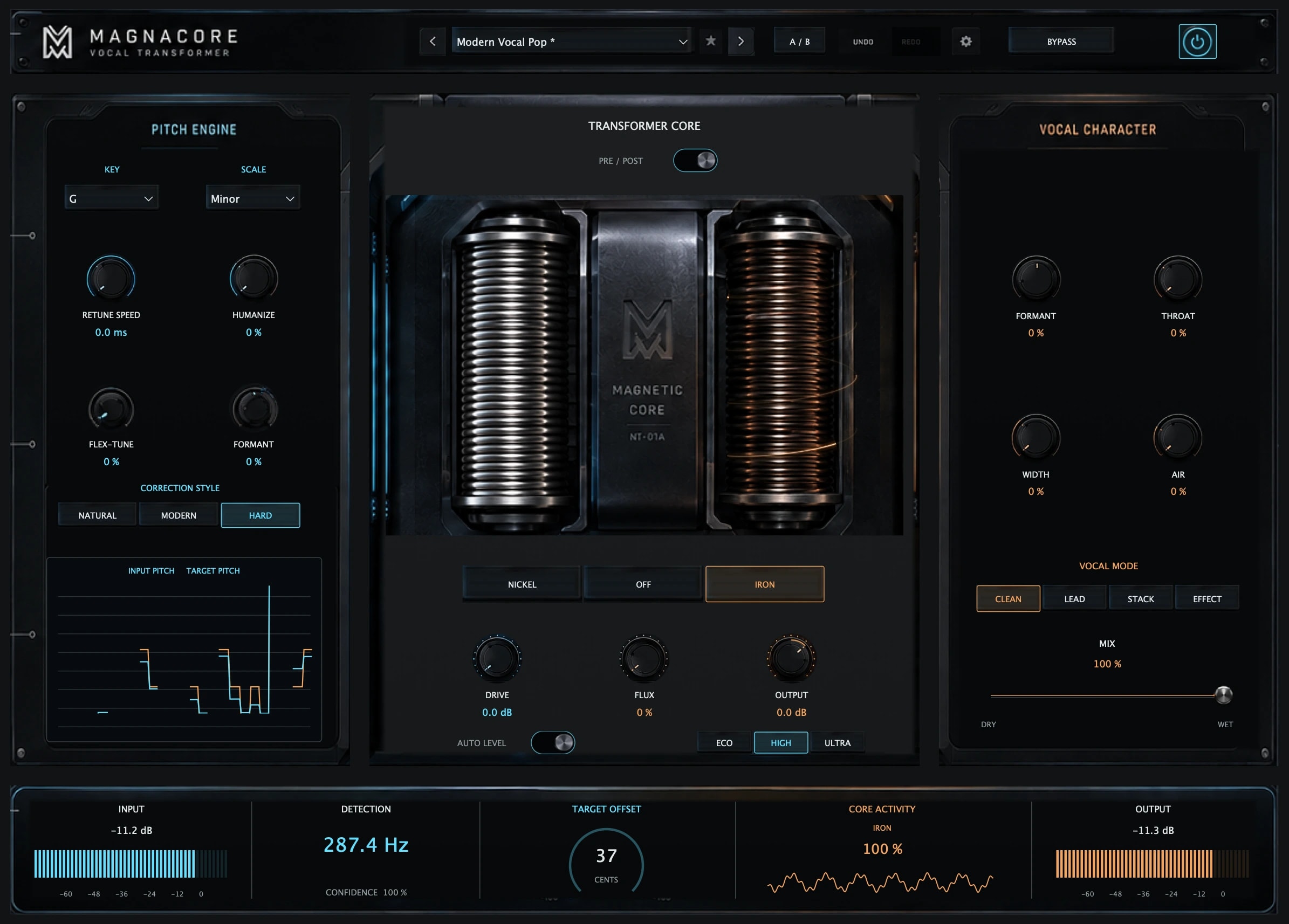This screenshot has height=924, width=1289.
Task: Select the Iron core type
Action: (764, 584)
